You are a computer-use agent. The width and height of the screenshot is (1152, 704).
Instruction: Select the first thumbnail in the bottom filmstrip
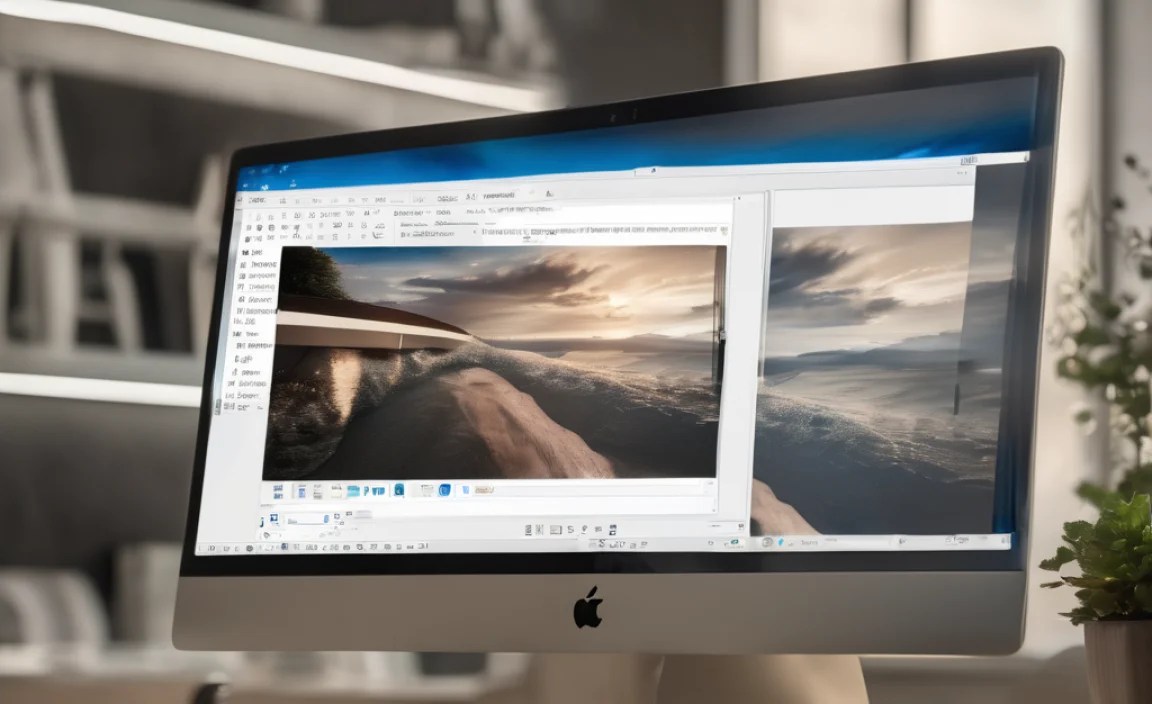(276, 489)
